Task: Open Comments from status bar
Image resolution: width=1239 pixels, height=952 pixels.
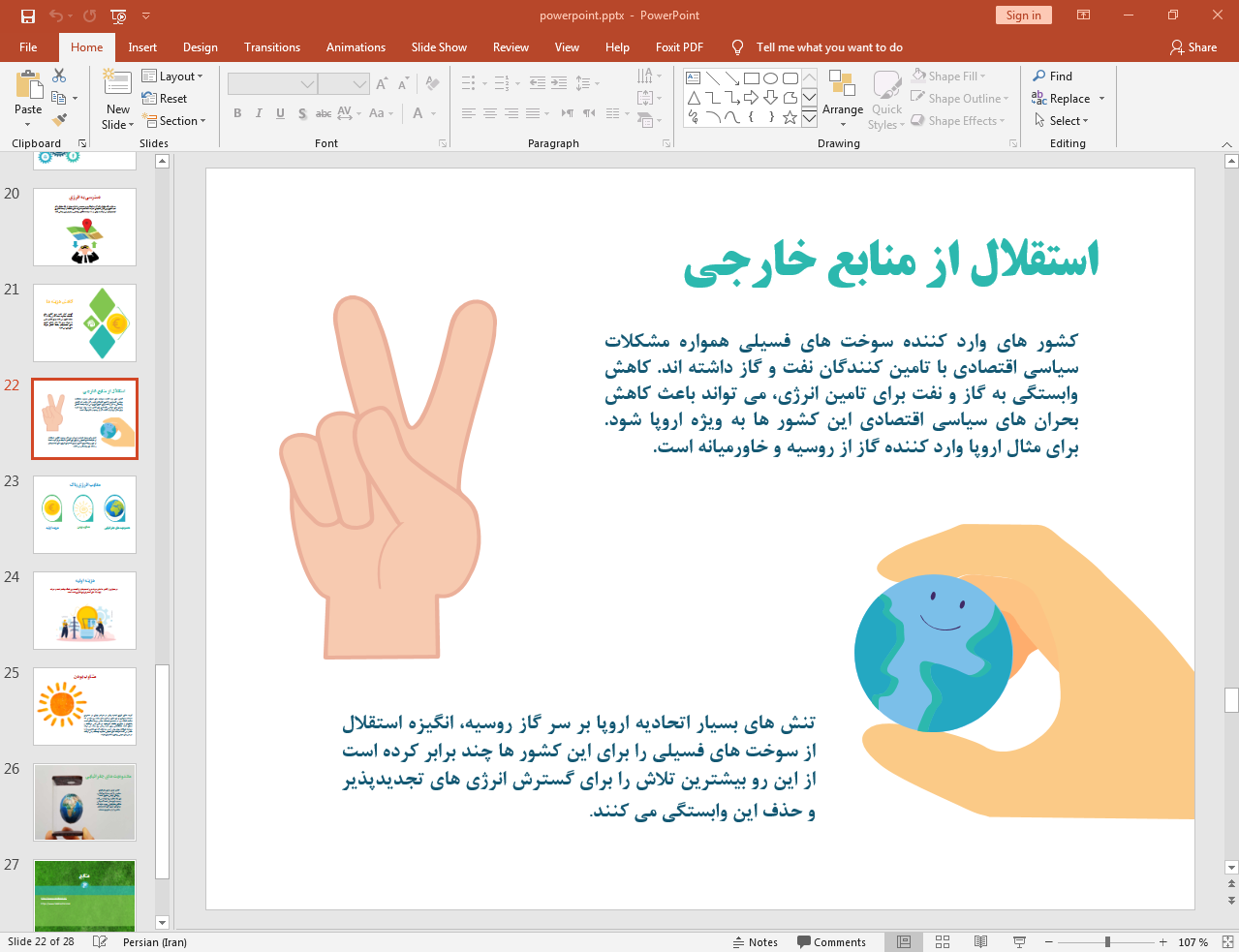Action: click(832, 941)
